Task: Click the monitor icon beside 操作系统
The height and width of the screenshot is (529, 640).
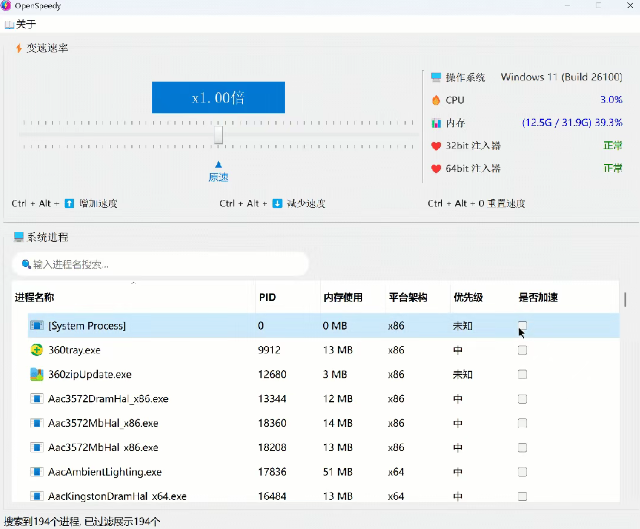Action: (x=436, y=77)
